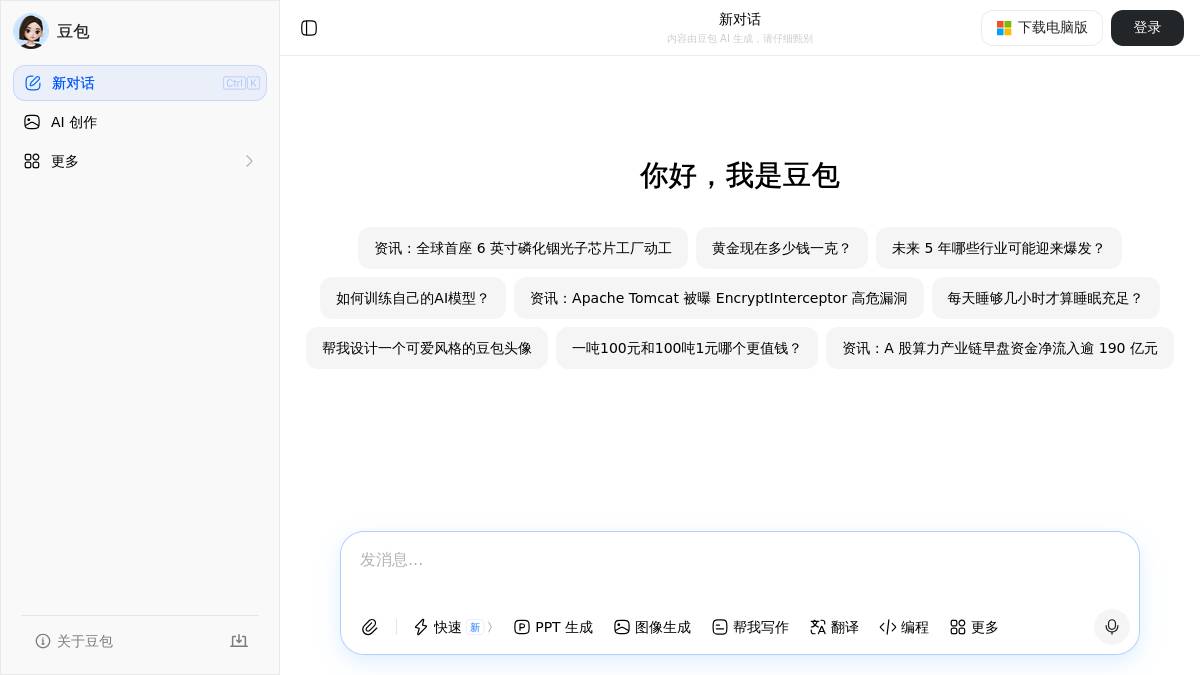The image size is (1200, 675).
Task: Click the 更多 grid icon in sidebar
Action: [x=32, y=161]
